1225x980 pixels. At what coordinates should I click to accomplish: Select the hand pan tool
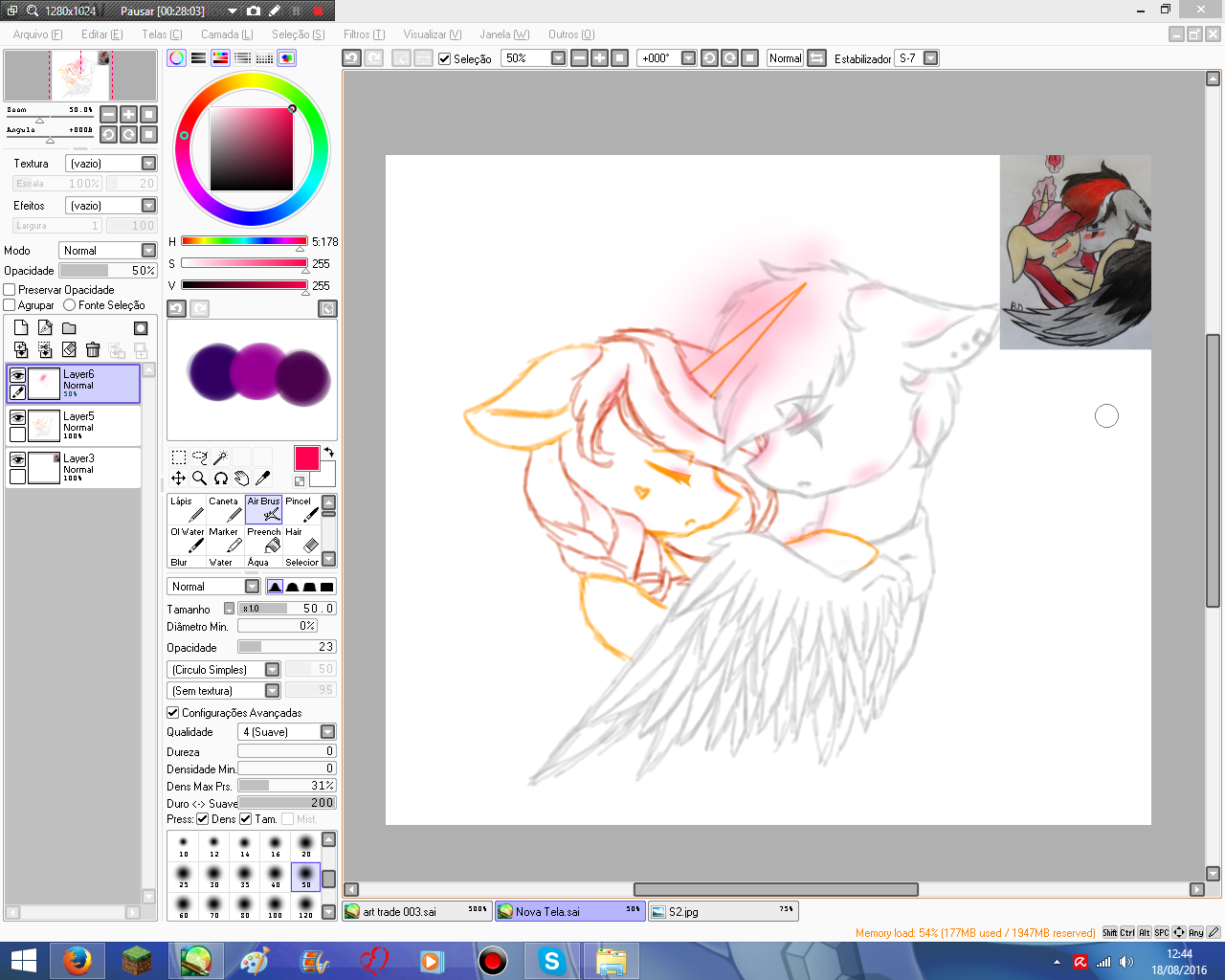pos(242,478)
